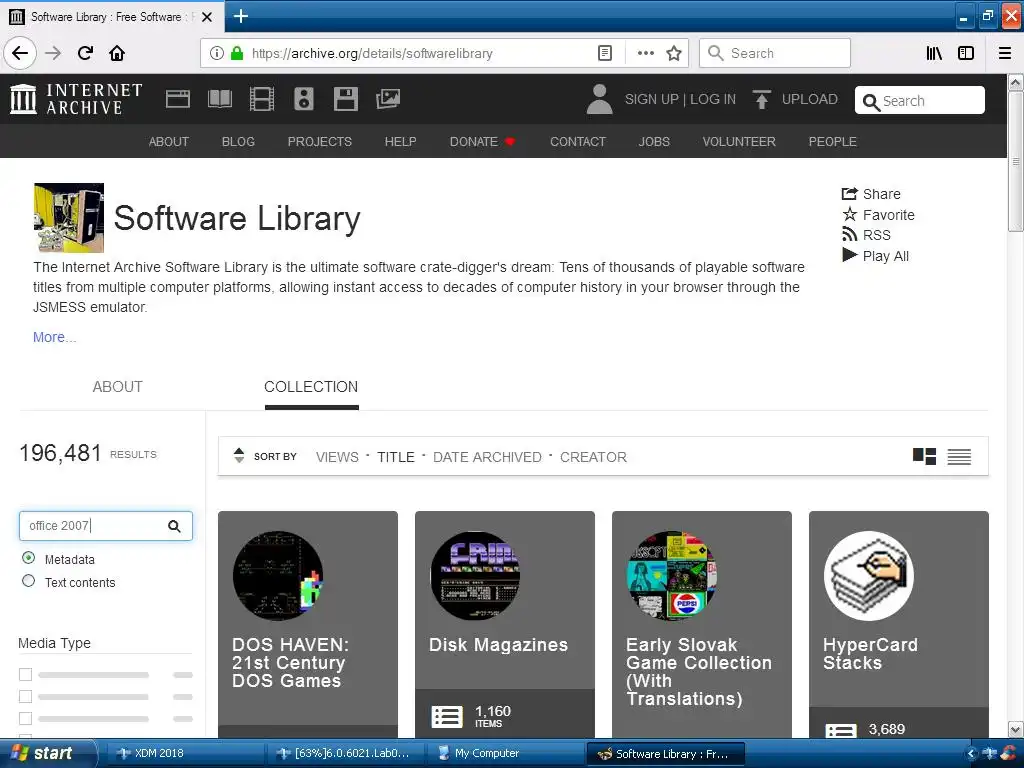Viewport: 1024px width, 768px height.
Task: Click the archive.org address bar URL
Action: point(372,54)
